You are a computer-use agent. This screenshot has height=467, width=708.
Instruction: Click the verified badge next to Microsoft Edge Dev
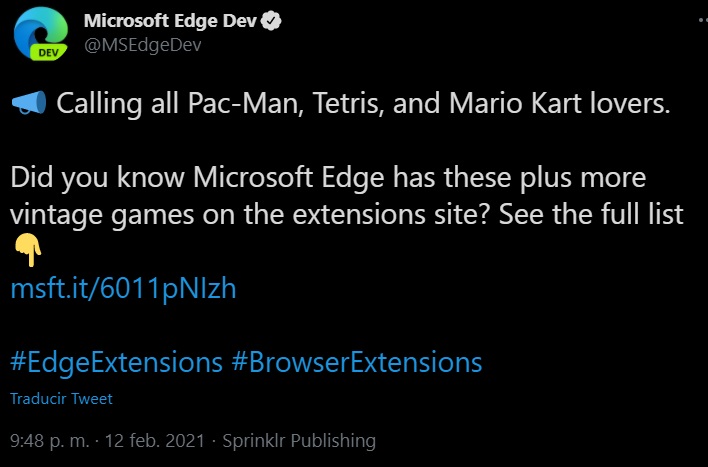tap(271, 21)
